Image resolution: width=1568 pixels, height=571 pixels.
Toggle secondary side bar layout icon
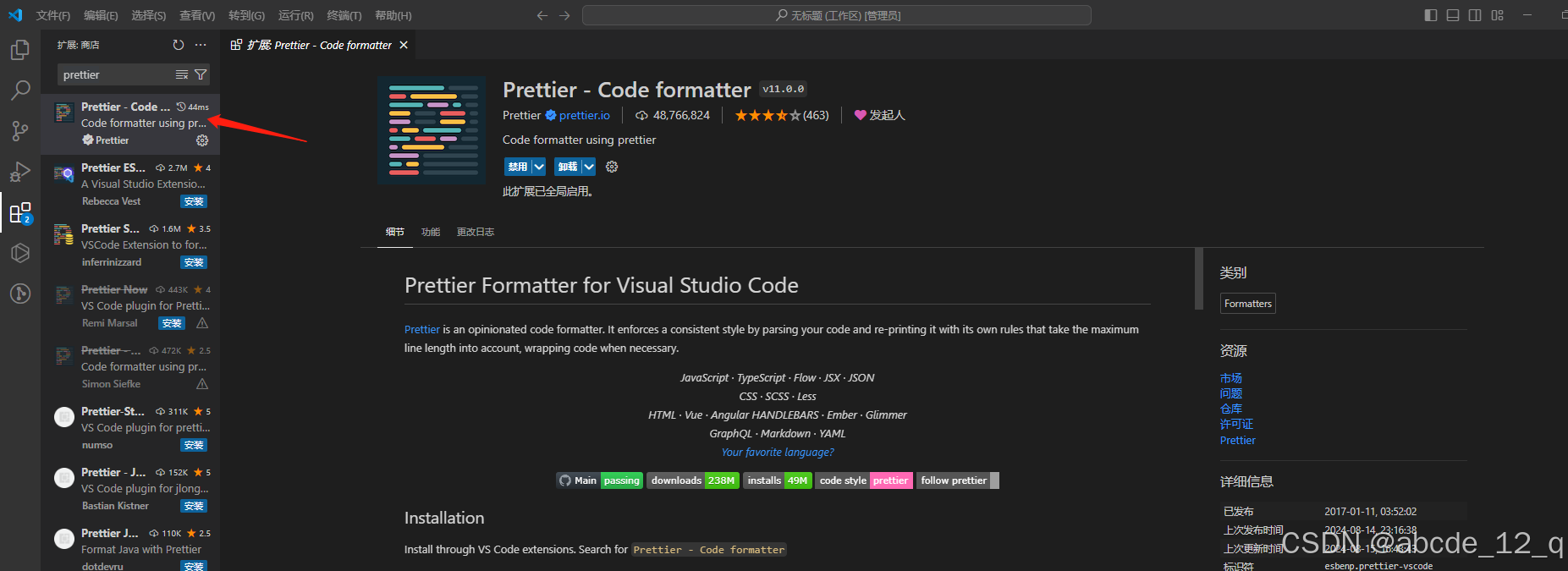[1475, 15]
